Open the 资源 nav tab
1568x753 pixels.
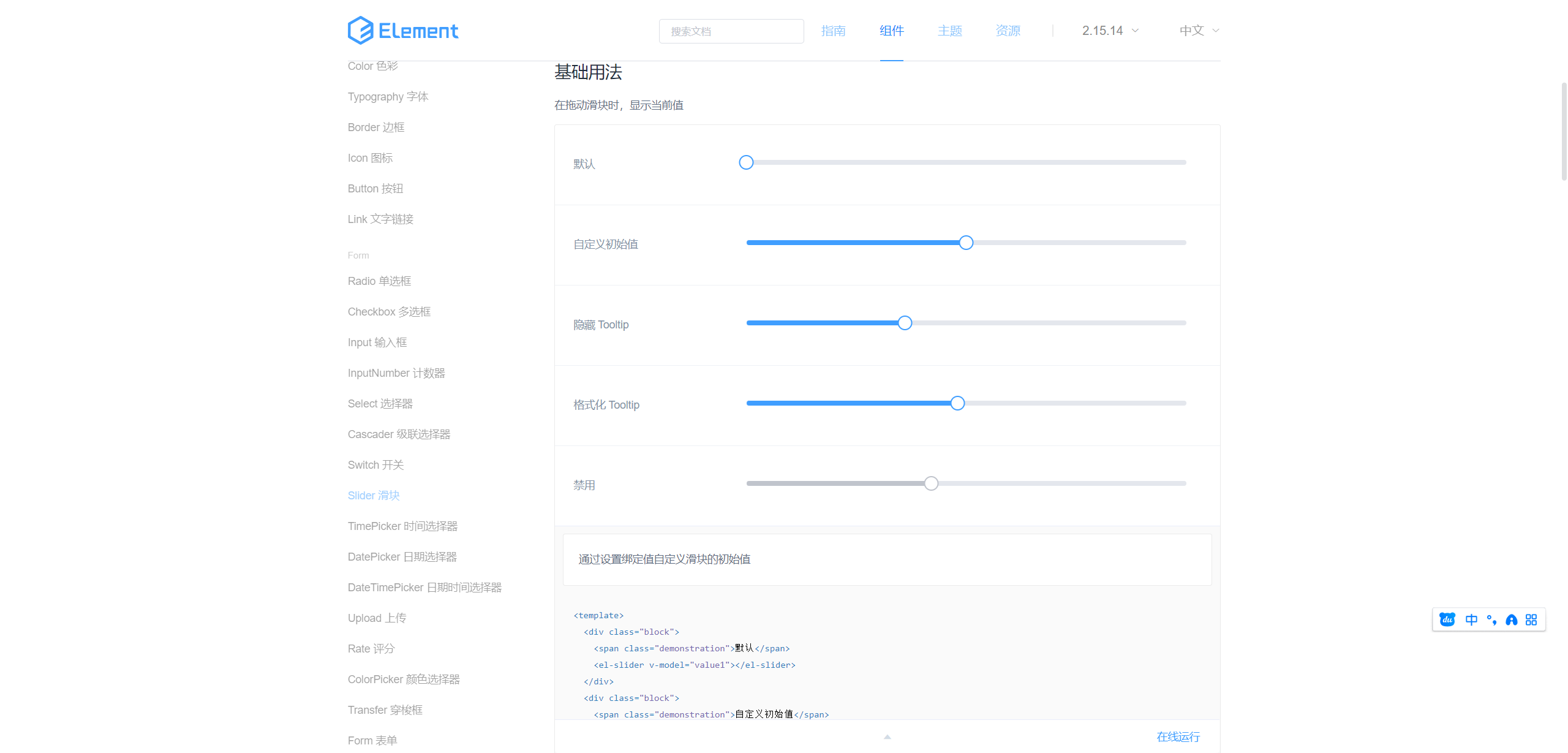point(1008,31)
